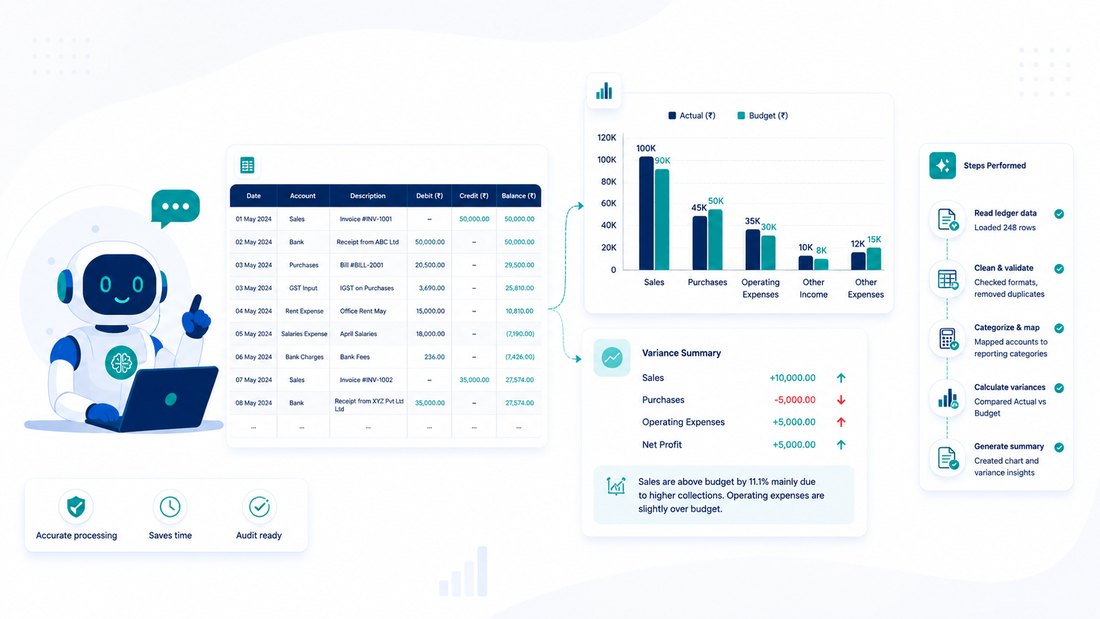Click the Clean & validate table icon
Image resolution: width=1100 pixels, height=619 pixels.
tap(948, 279)
